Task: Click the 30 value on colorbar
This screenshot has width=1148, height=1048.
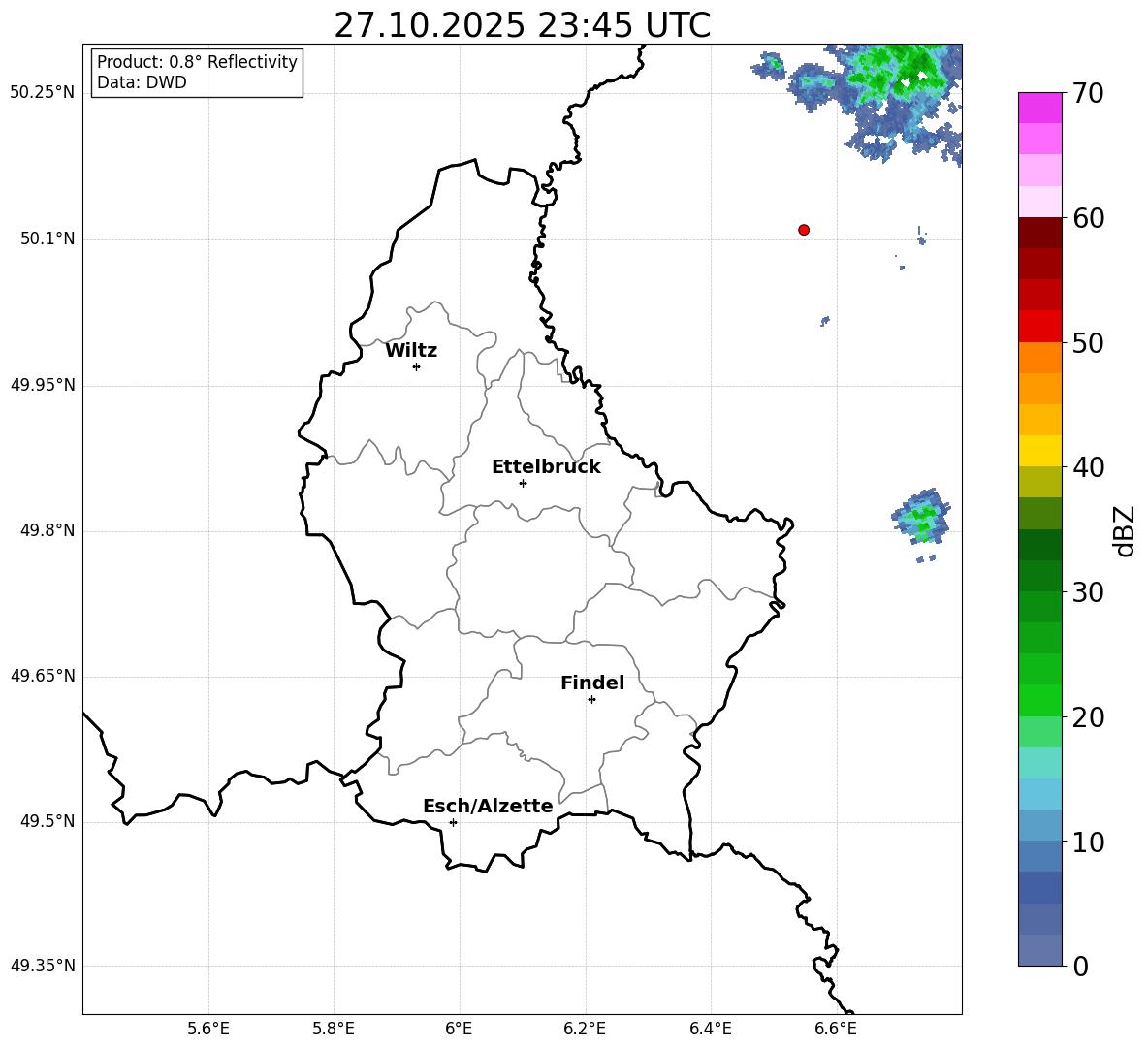Action: [1088, 592]
